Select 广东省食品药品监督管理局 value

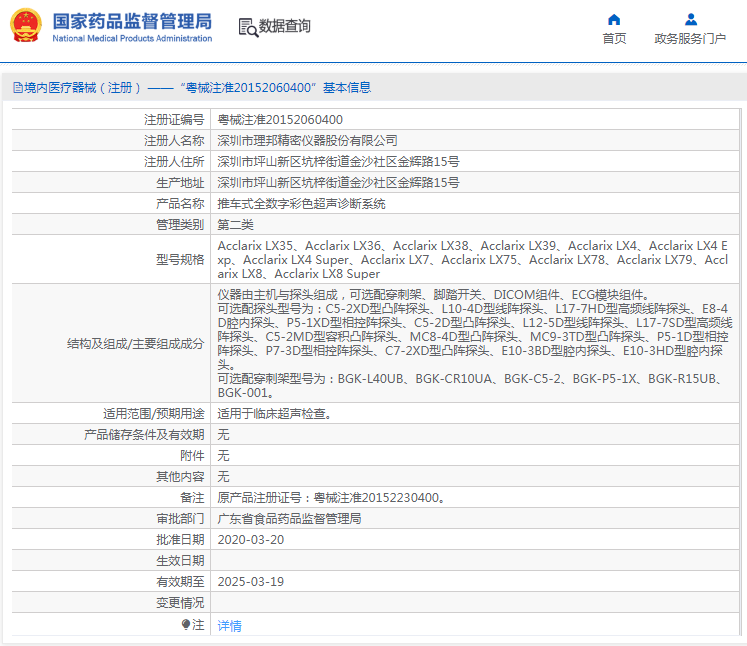[x=289, y=518]
